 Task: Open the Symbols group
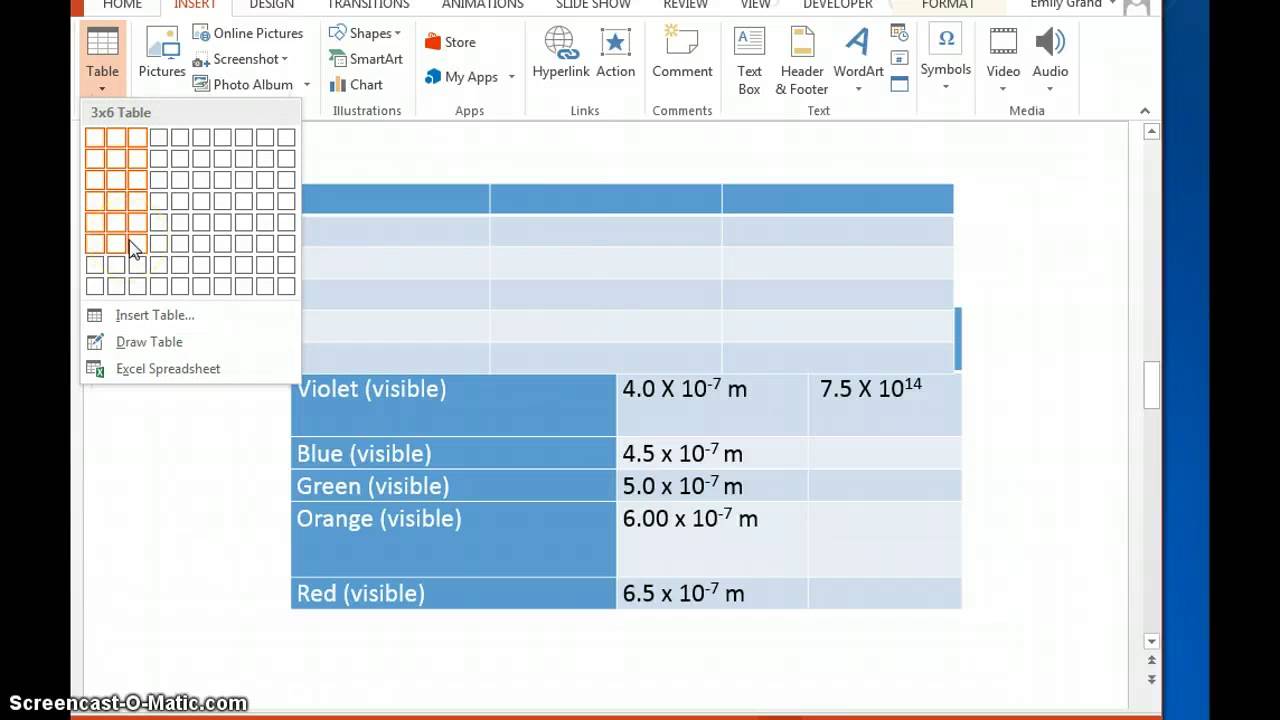[945, 58]
